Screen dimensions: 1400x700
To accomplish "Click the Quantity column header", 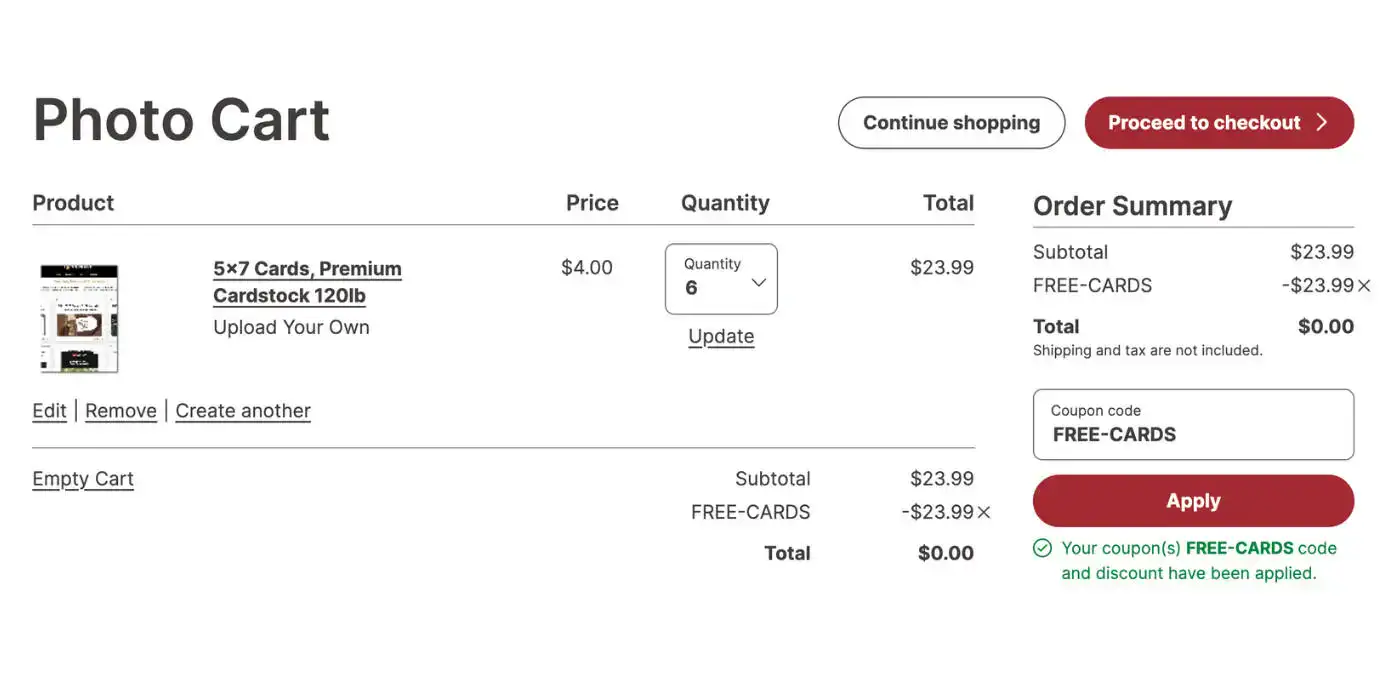I will pyautogui.click(x=725, y=203).
